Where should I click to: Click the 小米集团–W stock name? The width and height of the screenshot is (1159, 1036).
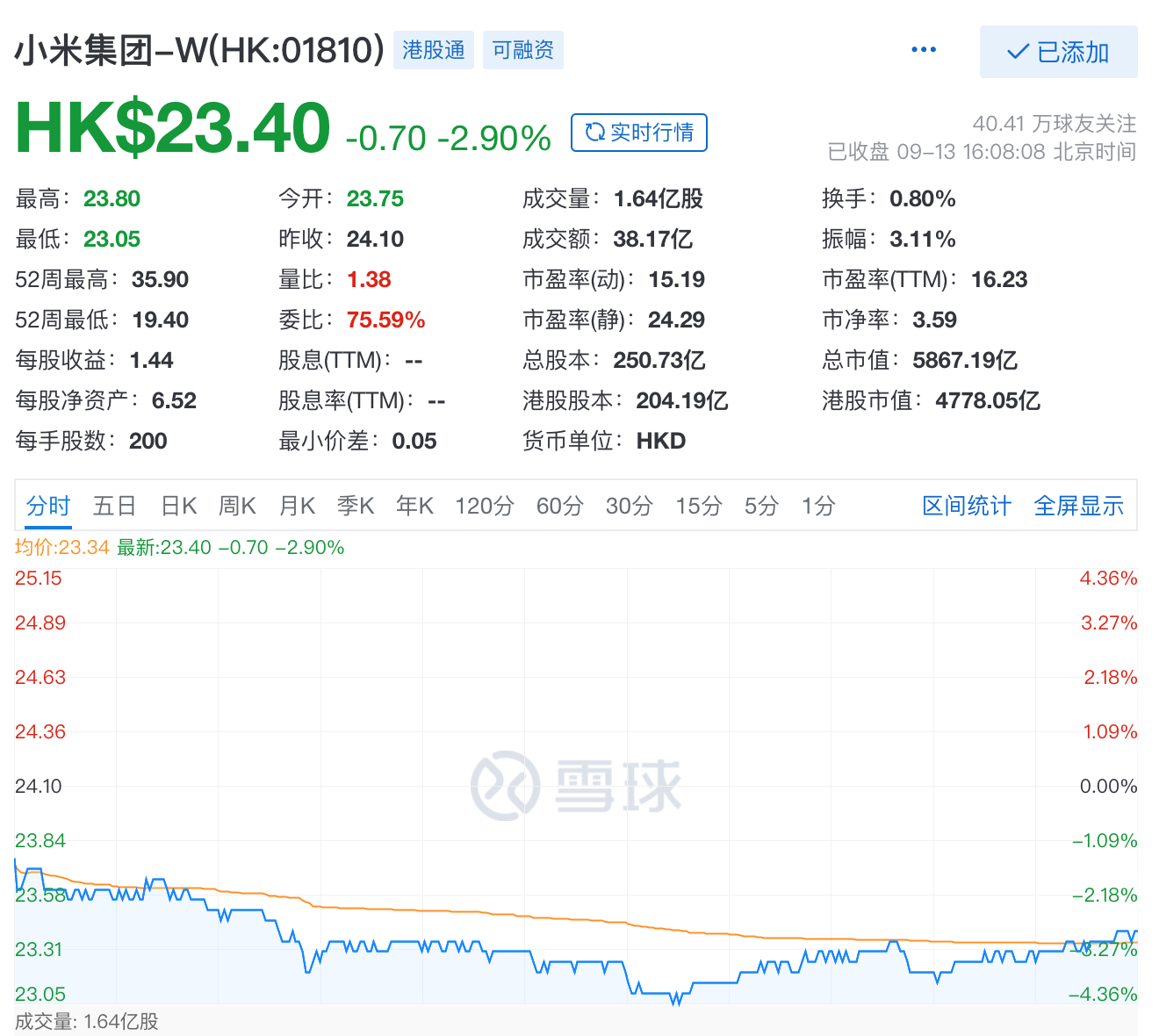(x=198, y=50)
